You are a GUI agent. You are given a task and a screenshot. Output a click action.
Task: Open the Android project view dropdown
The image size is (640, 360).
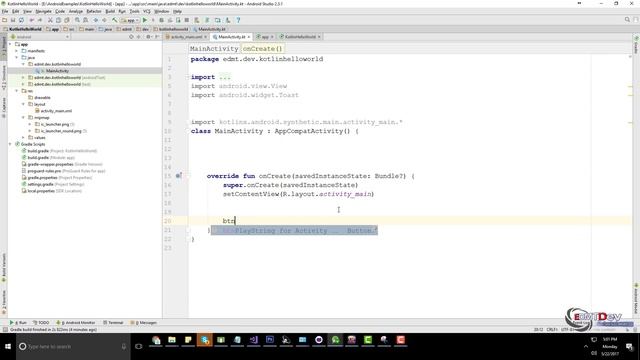click(x=40, y=37)
